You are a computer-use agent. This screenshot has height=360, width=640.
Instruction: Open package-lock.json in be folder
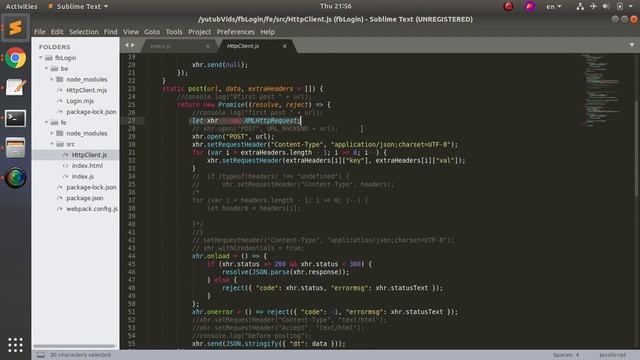(91, 112)
